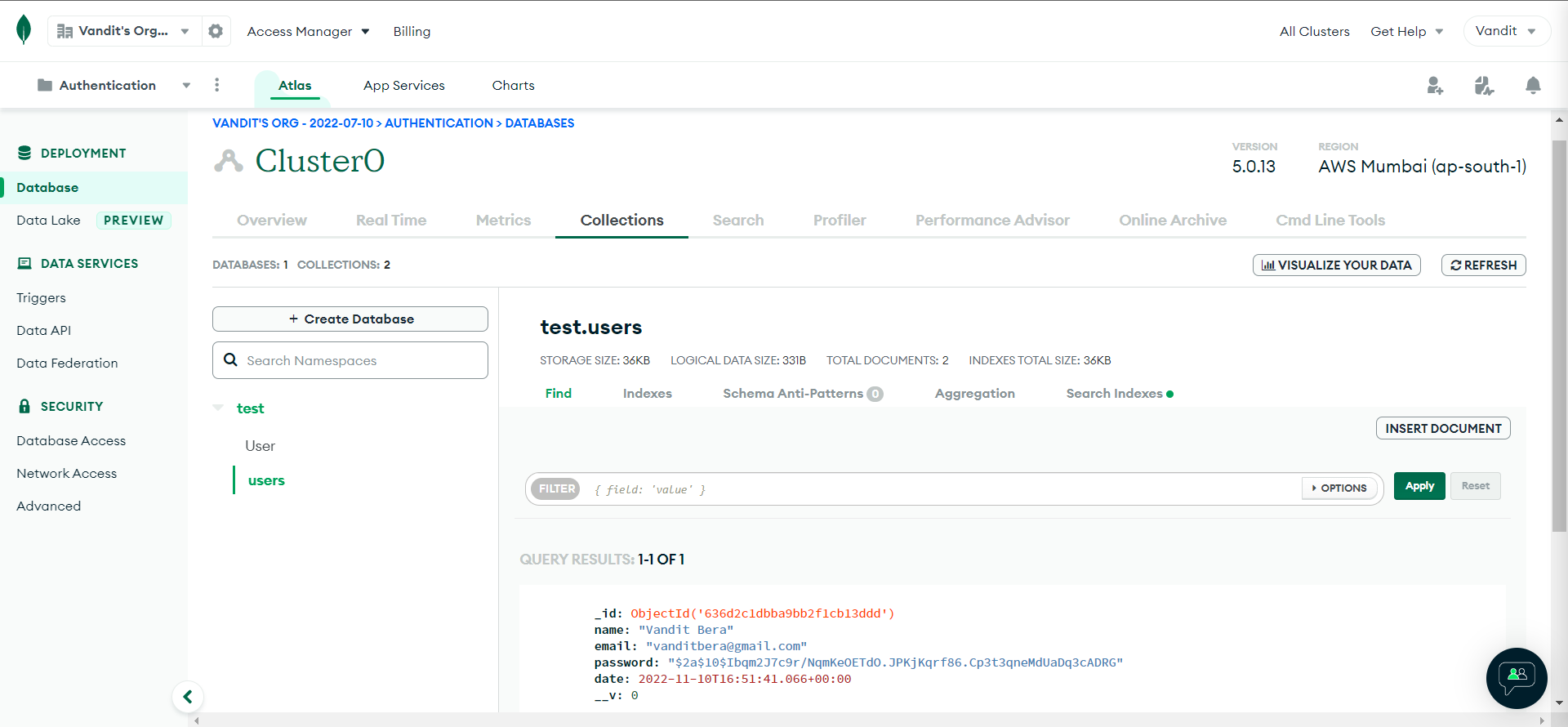This screenshot has height=727, width=1568.
Task: Expand the Access Manager menu
Action: (x=308, y=31)
